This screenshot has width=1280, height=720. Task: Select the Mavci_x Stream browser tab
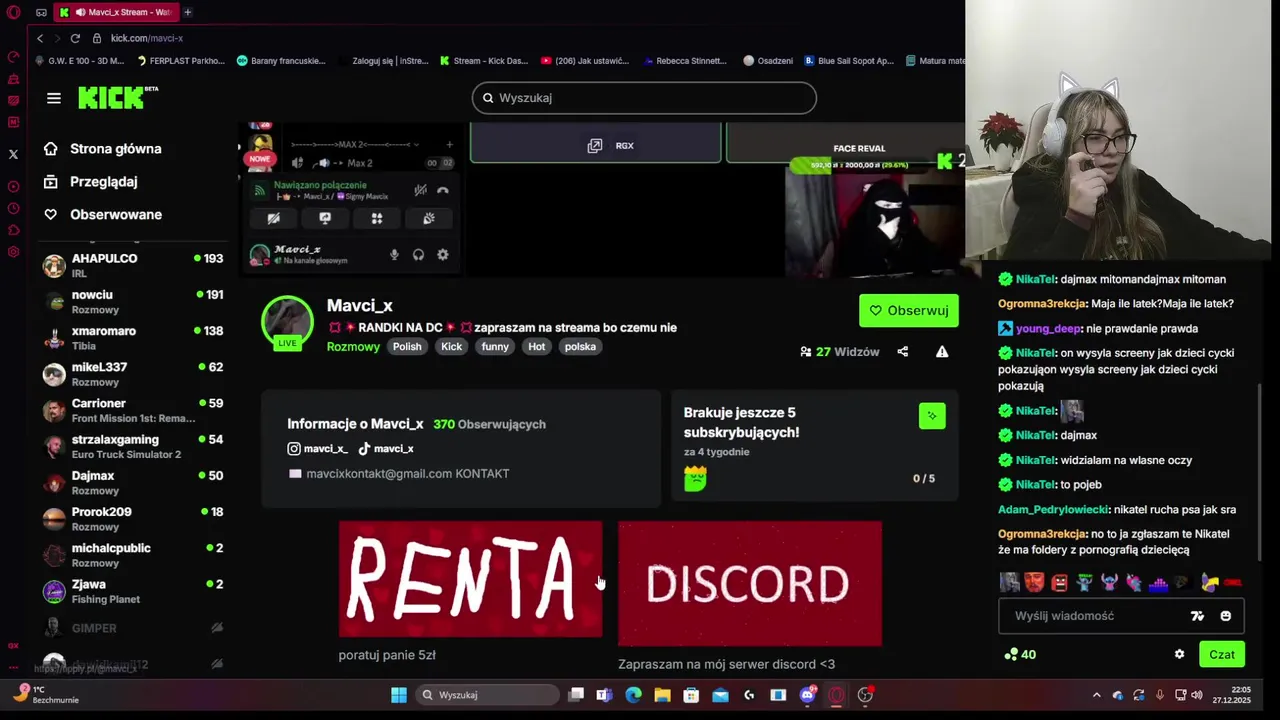[117, 12]
